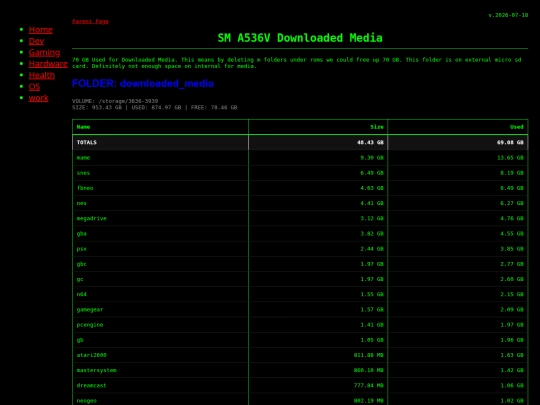Select the gba folder name

click(x=82, y=233)
